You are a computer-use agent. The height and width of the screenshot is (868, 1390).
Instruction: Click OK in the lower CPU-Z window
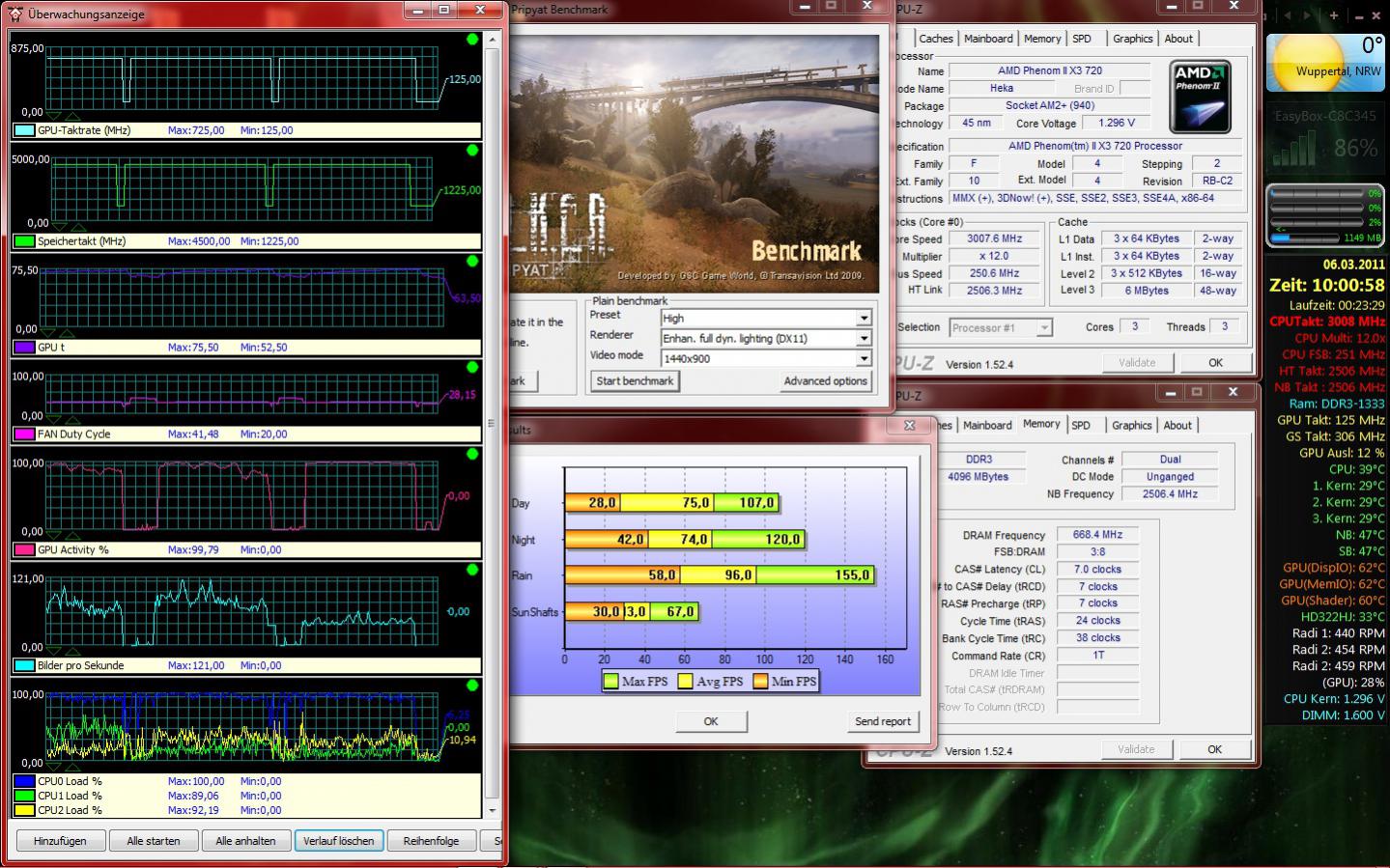point(1214,749)
